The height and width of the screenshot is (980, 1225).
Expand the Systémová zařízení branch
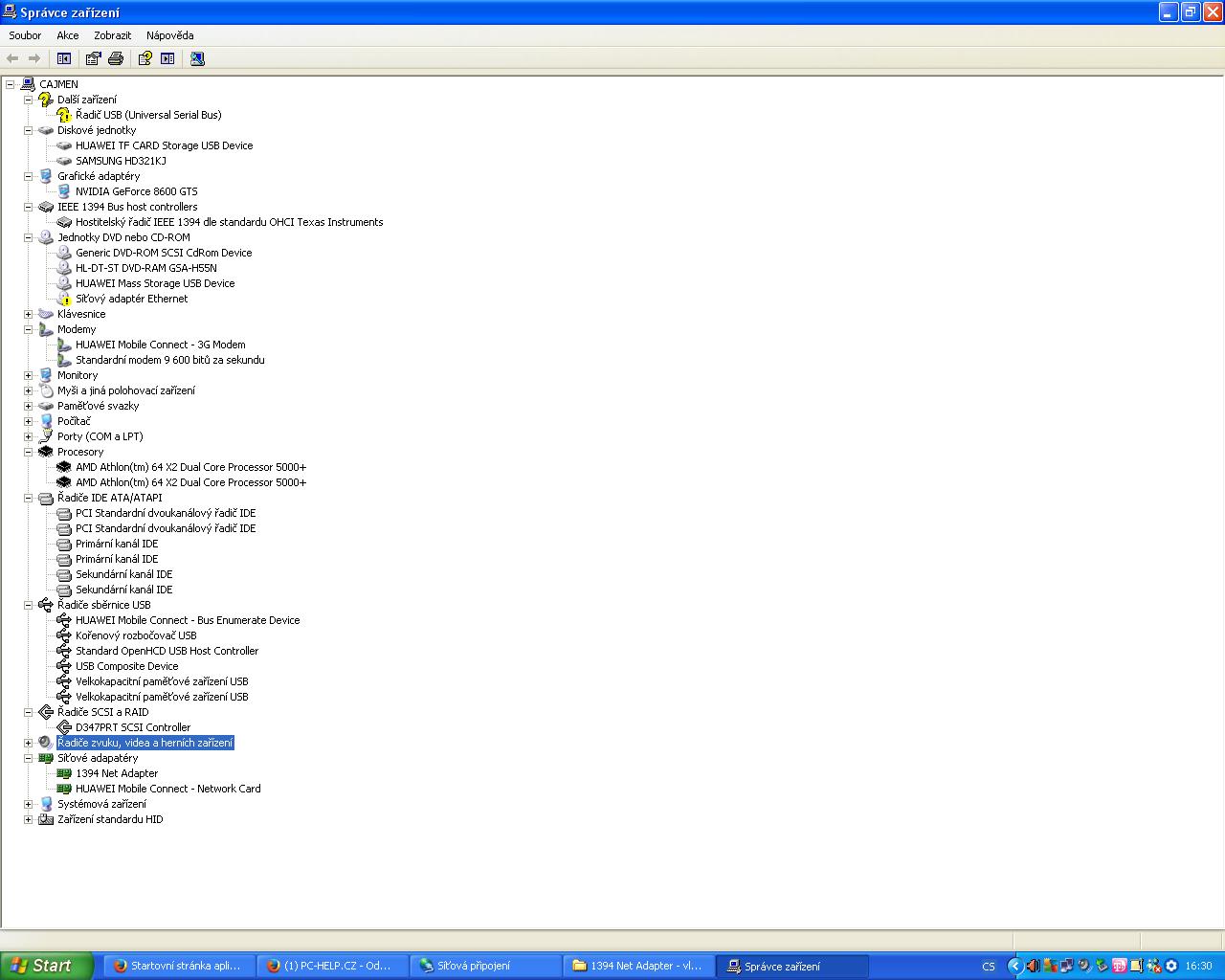pos(28,804)
